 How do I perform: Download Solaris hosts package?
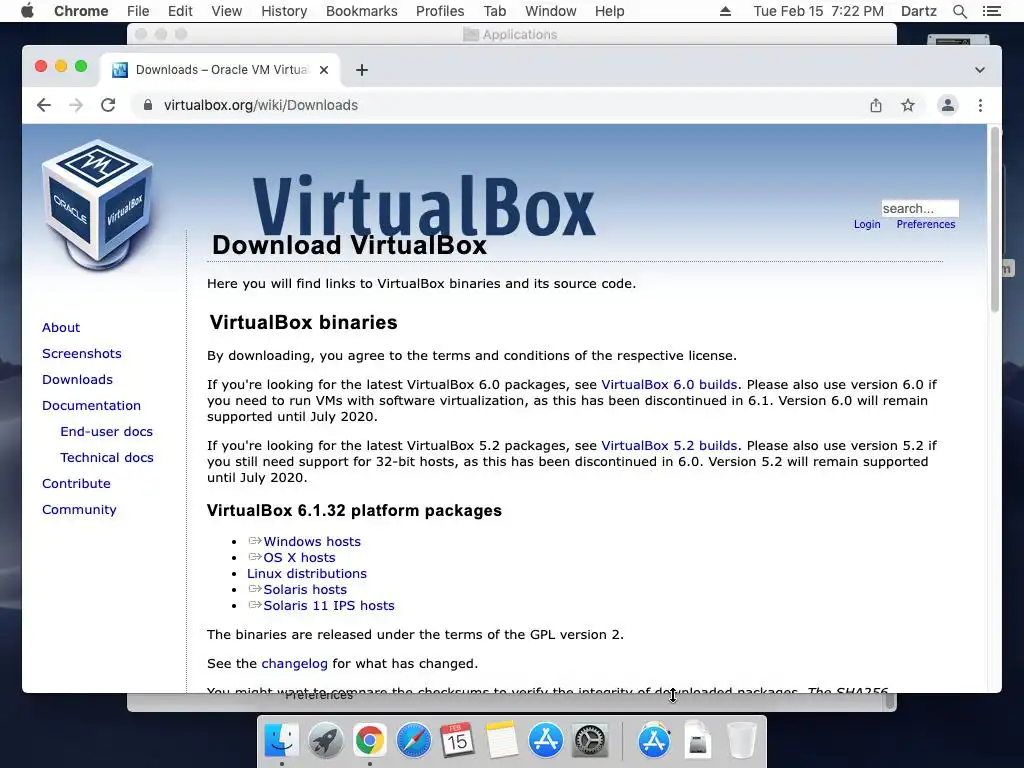305,590
